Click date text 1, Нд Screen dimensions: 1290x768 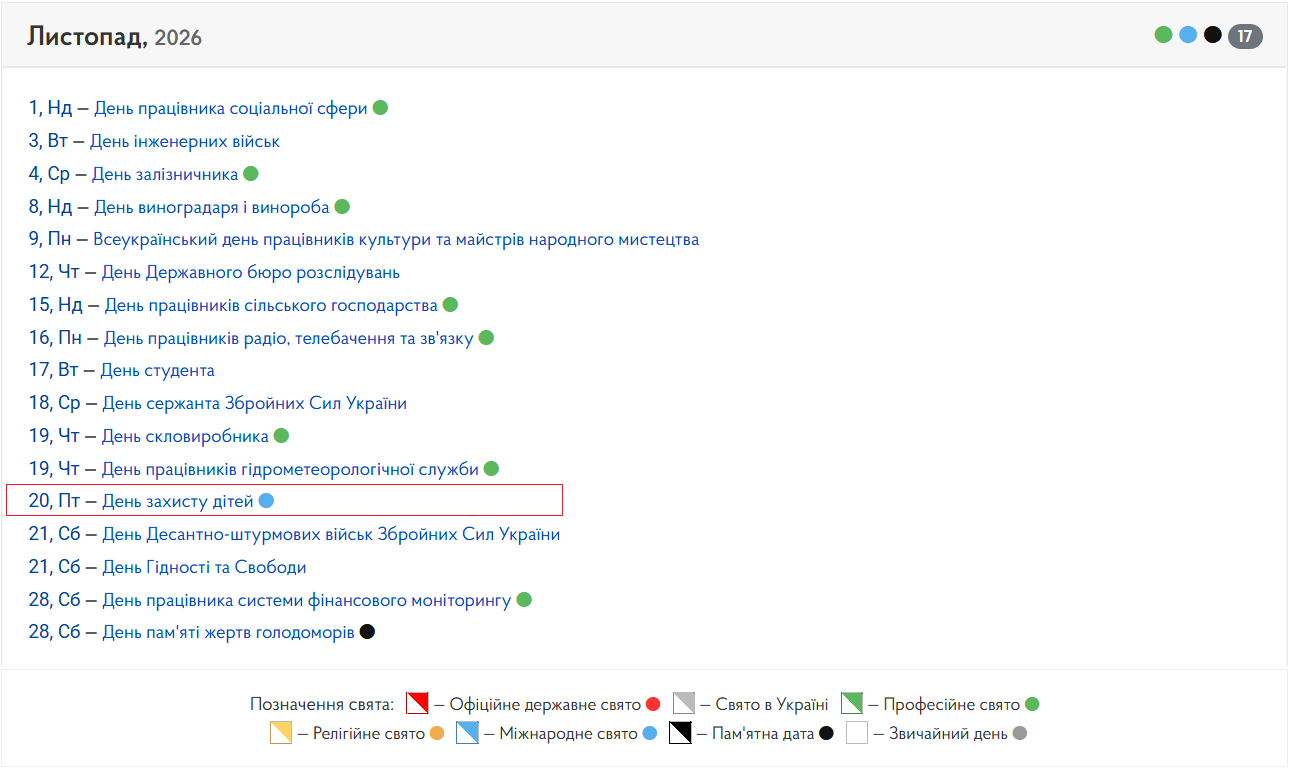coord(50,108)
